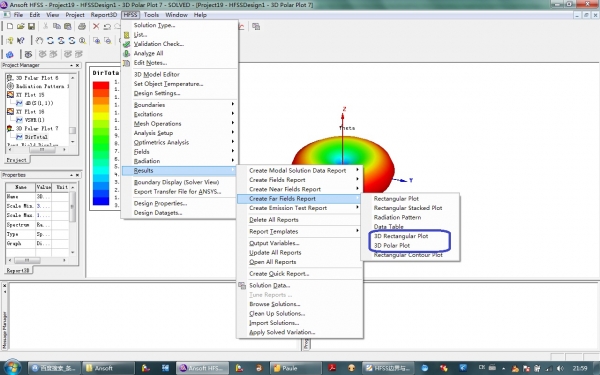Click Delete All Reports

pyautogui.click(x=274, y=220)
